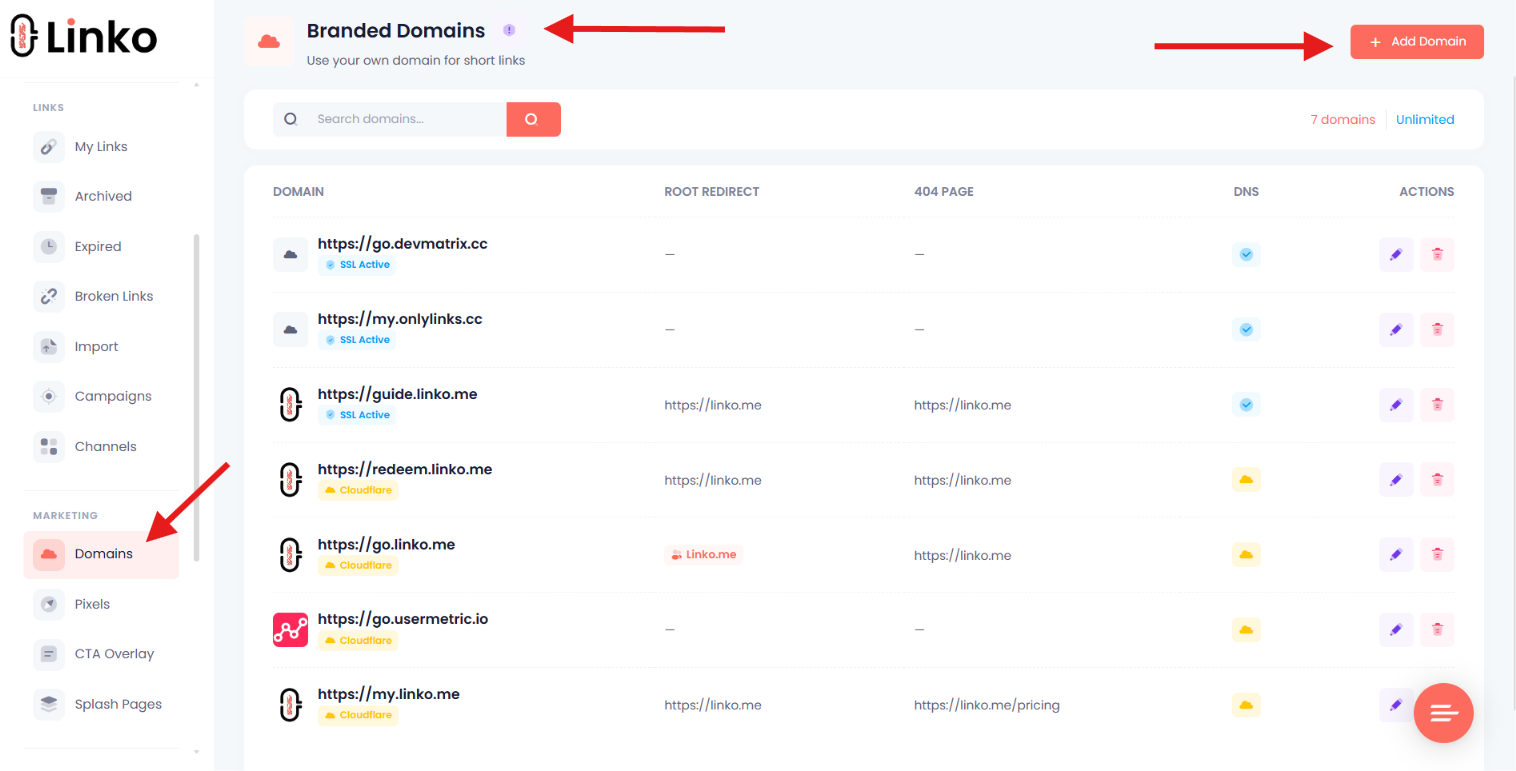Delete the go.devmatrix.cc domain
This screenshot has width=1516, height=771.
(1437, 255)
